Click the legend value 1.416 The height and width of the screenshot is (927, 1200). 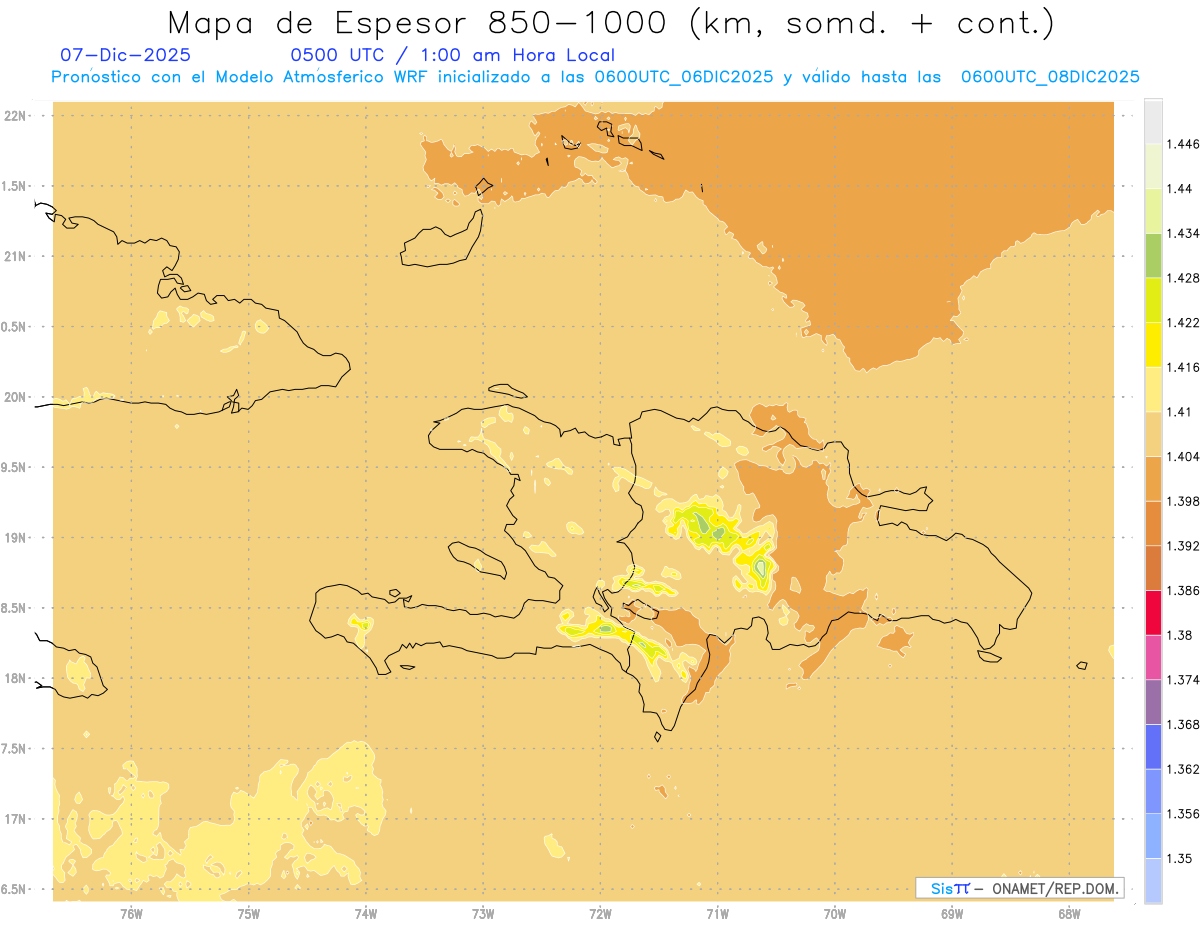pos(1181,367)
